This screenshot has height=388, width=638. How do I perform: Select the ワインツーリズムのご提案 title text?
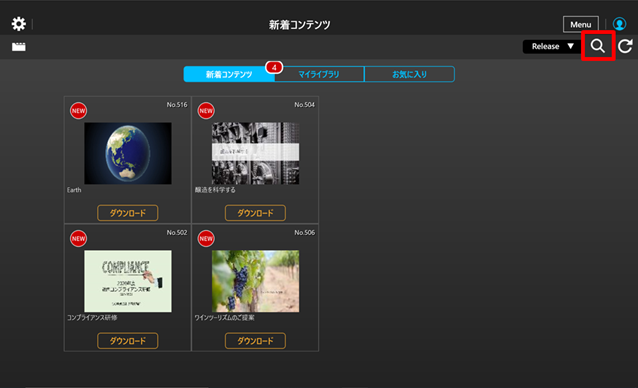click(224, 318)
